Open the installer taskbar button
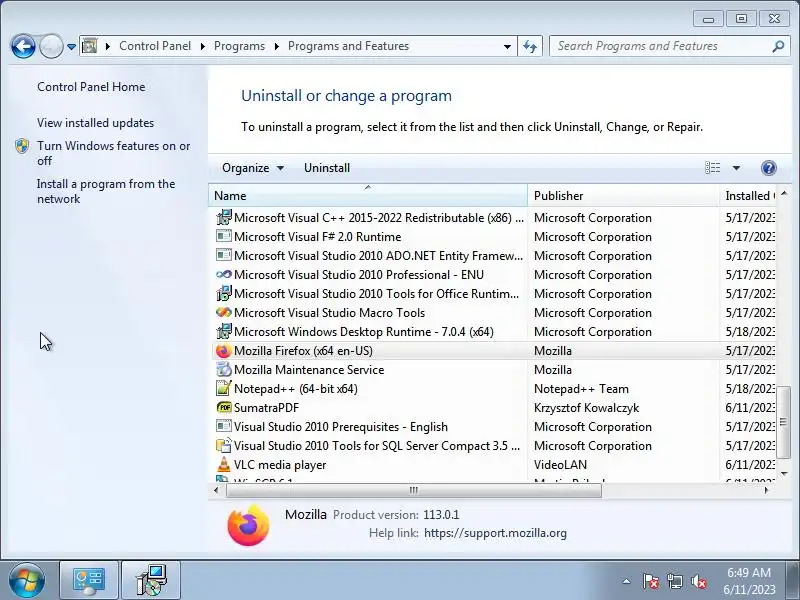Image resolution: width=800 pixels, height=600 pixels. [151, 580]
